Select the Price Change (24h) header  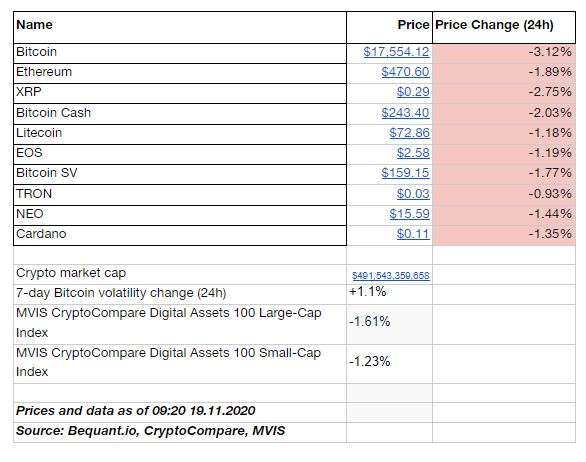(x=504, y=27)
